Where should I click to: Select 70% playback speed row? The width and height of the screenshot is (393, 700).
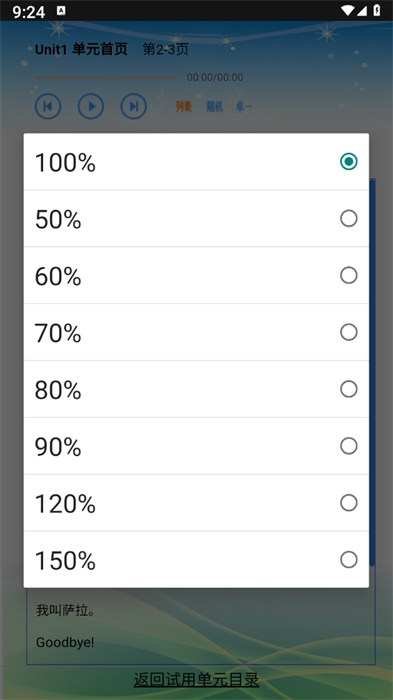point(196,332)
